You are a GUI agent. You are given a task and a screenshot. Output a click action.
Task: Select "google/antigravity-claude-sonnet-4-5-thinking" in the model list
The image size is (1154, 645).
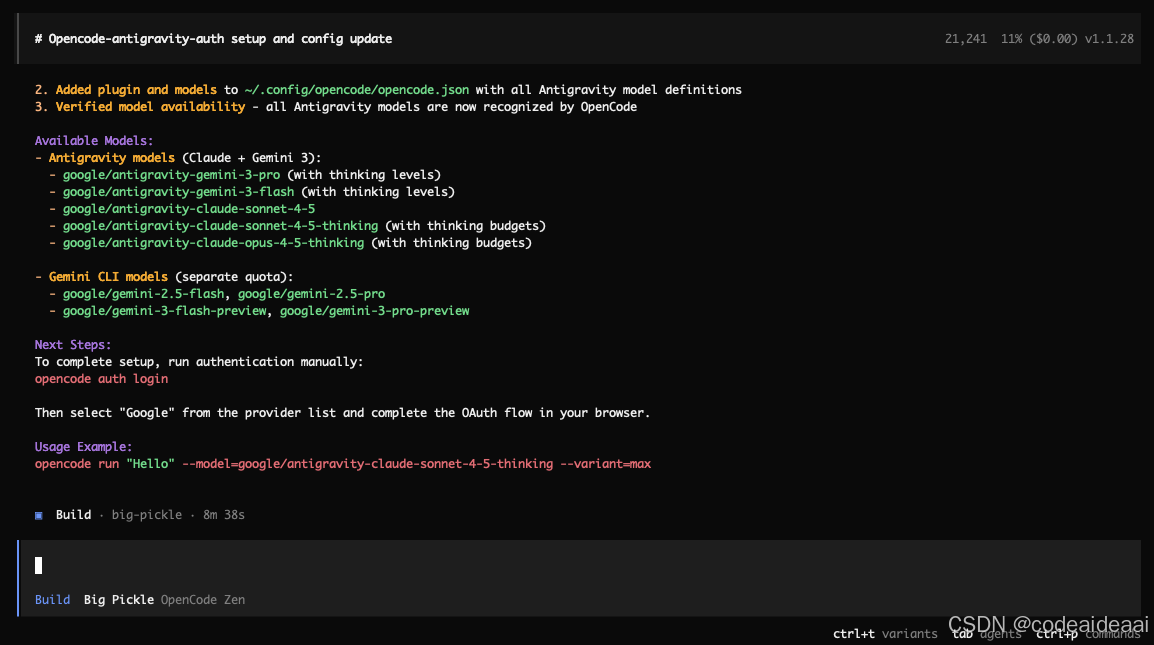tap(220, 225)
